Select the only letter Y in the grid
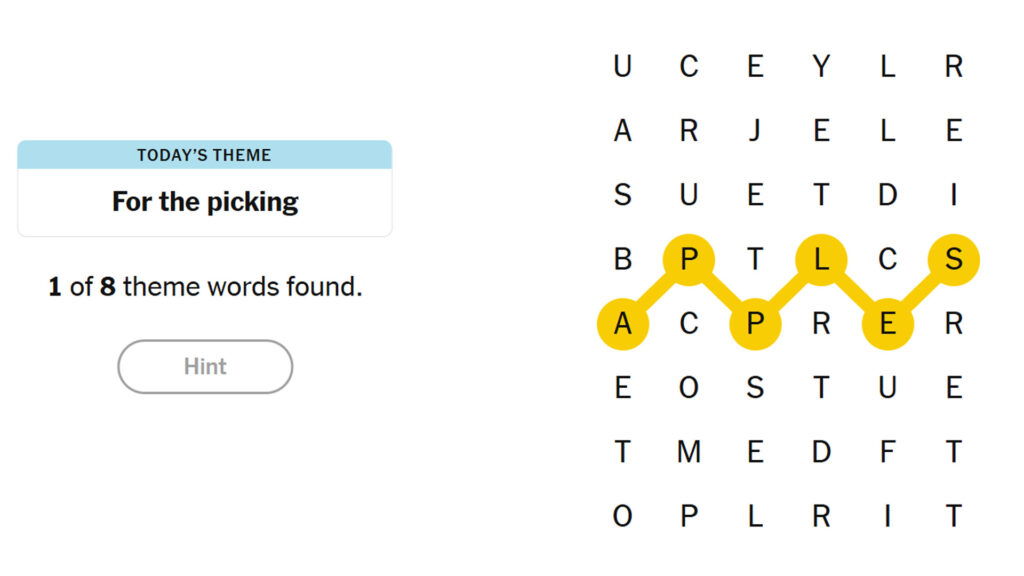The height and width of the screenshot is (576, 1024). 821,67
